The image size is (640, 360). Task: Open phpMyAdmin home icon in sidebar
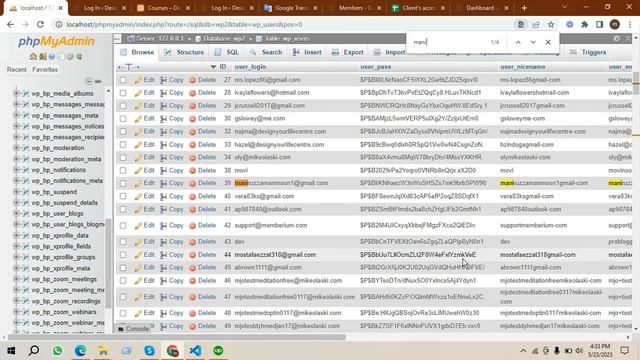pos(33,56)
